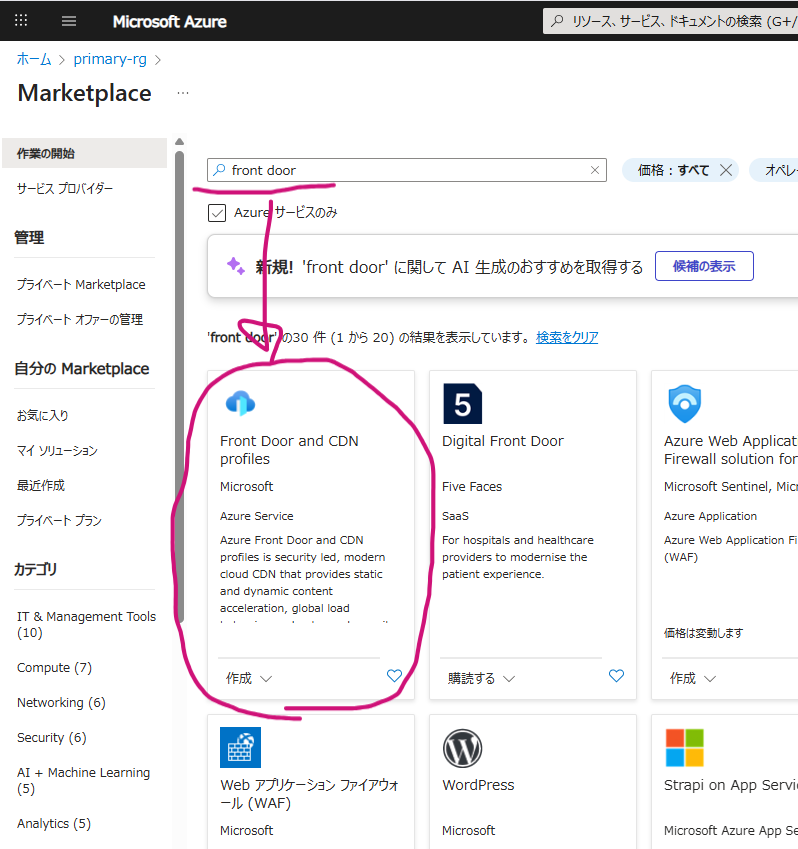Screen dimensions: 798x849
Task: Click the sidebar scroll up arrow
Action: click(179, 142)
